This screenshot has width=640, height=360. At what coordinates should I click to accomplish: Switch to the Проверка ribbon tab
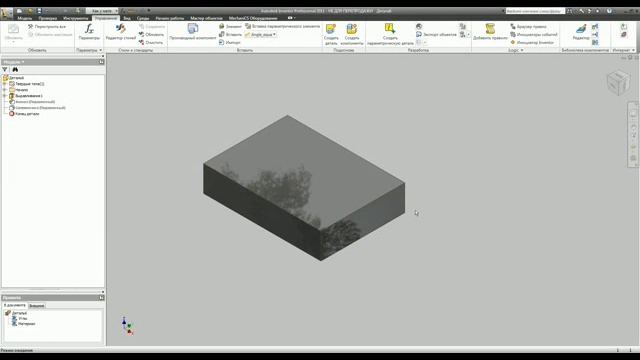[x=48, y=18]
